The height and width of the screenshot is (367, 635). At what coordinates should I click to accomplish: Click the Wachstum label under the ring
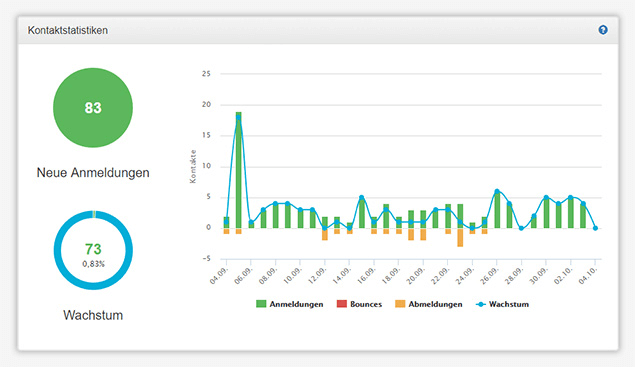(x=93, y=315)
